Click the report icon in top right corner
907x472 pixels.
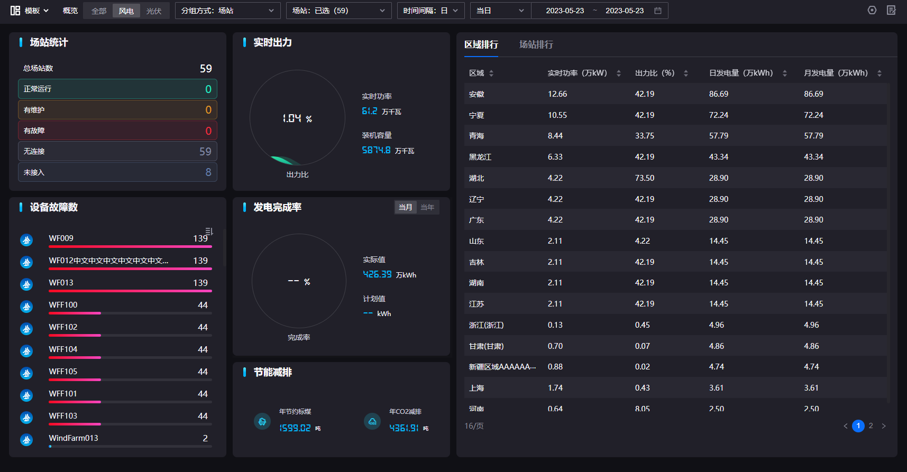click(891, 11)
